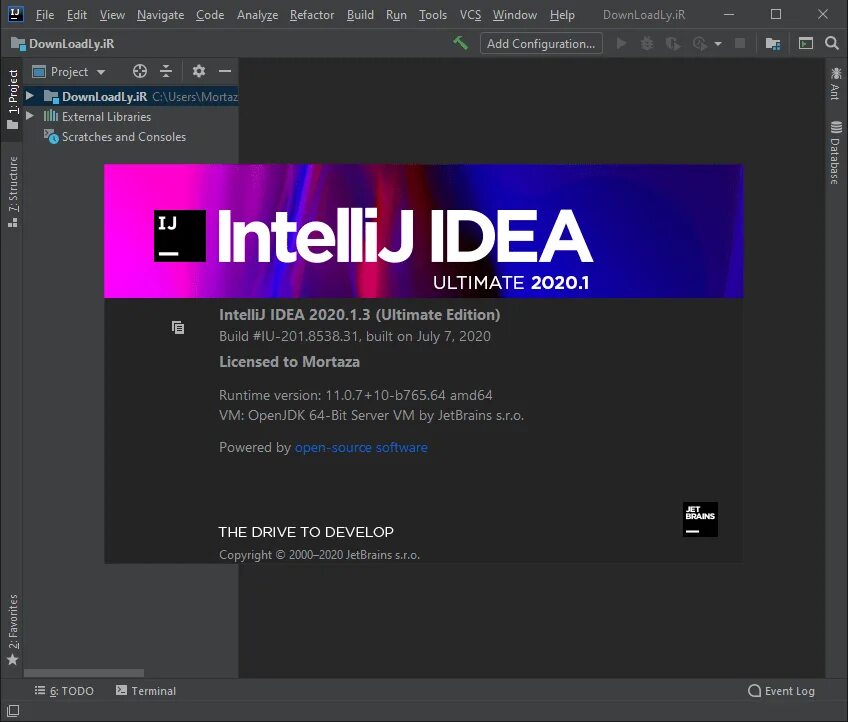Open the Help menu
The width and height of the screenshot is (848, 722).
pos(562,15)
